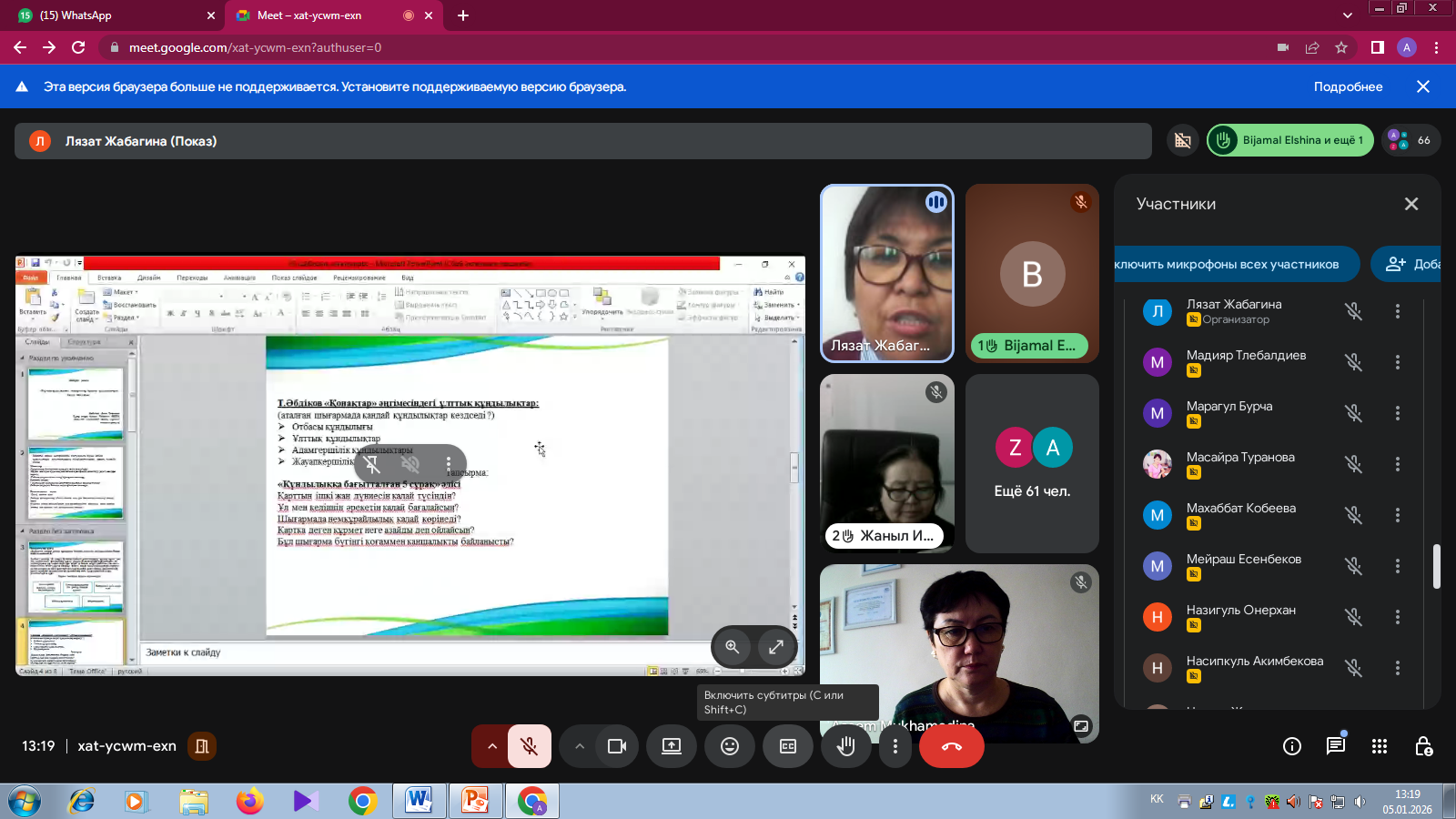The width and height of the screenshot is (1456, 819).
Task: Click the present screen button
Action: pyautogui.click(x=672, y=746)
